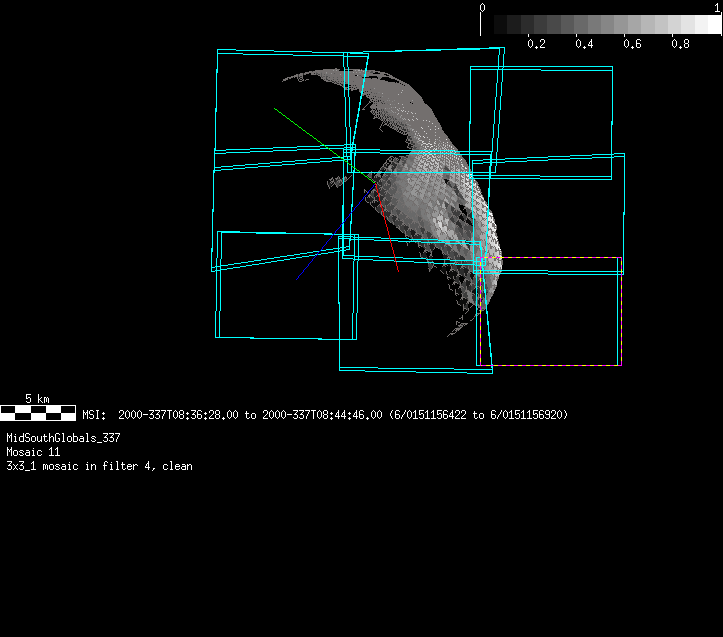
Task: Select the 0.4 tick label on colorbar
Action: point(584,44)
